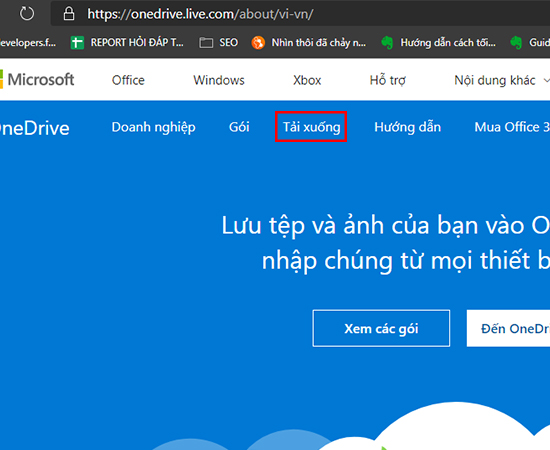Open the developers.f... bookmark
The image size is (550, 450).
[x=28, y=43]
